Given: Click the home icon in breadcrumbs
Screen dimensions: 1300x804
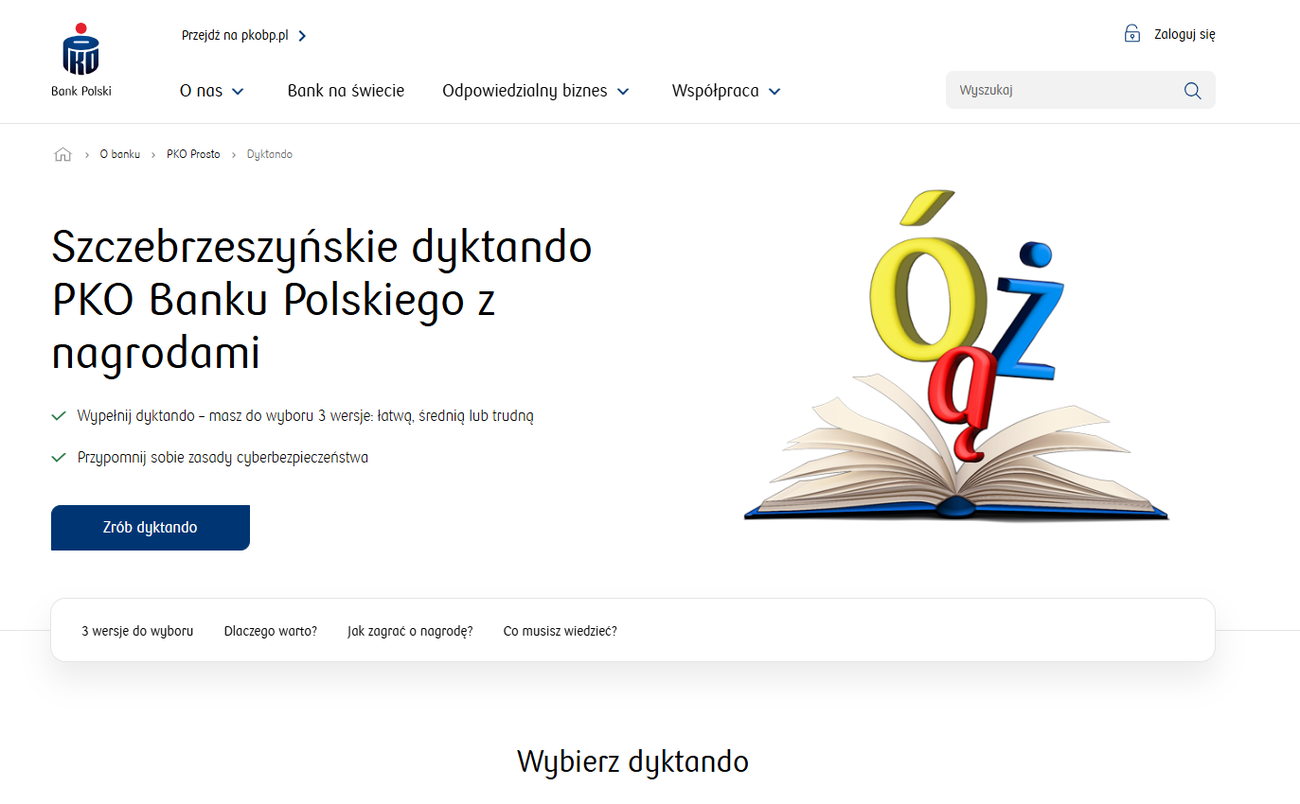Looking at the screenshot, I should [x=63, y=154].
